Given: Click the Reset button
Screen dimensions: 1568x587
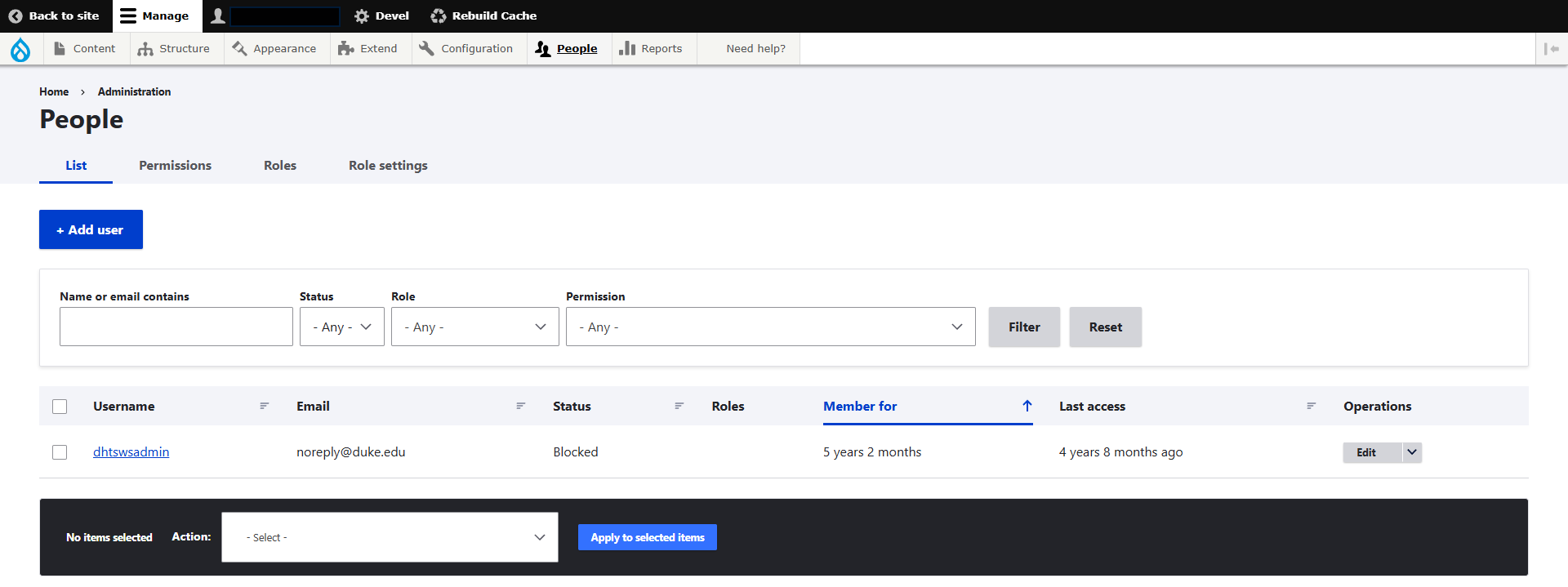Looking at the screenshot, I should coord(1106,327).
